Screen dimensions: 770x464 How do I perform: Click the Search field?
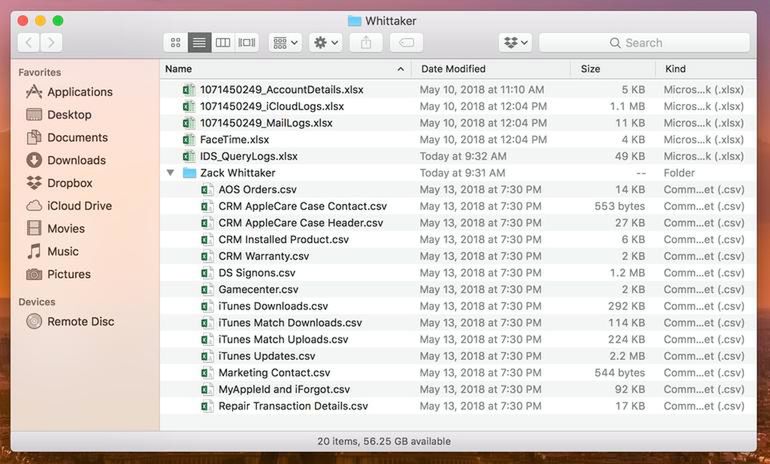(644, 43)
